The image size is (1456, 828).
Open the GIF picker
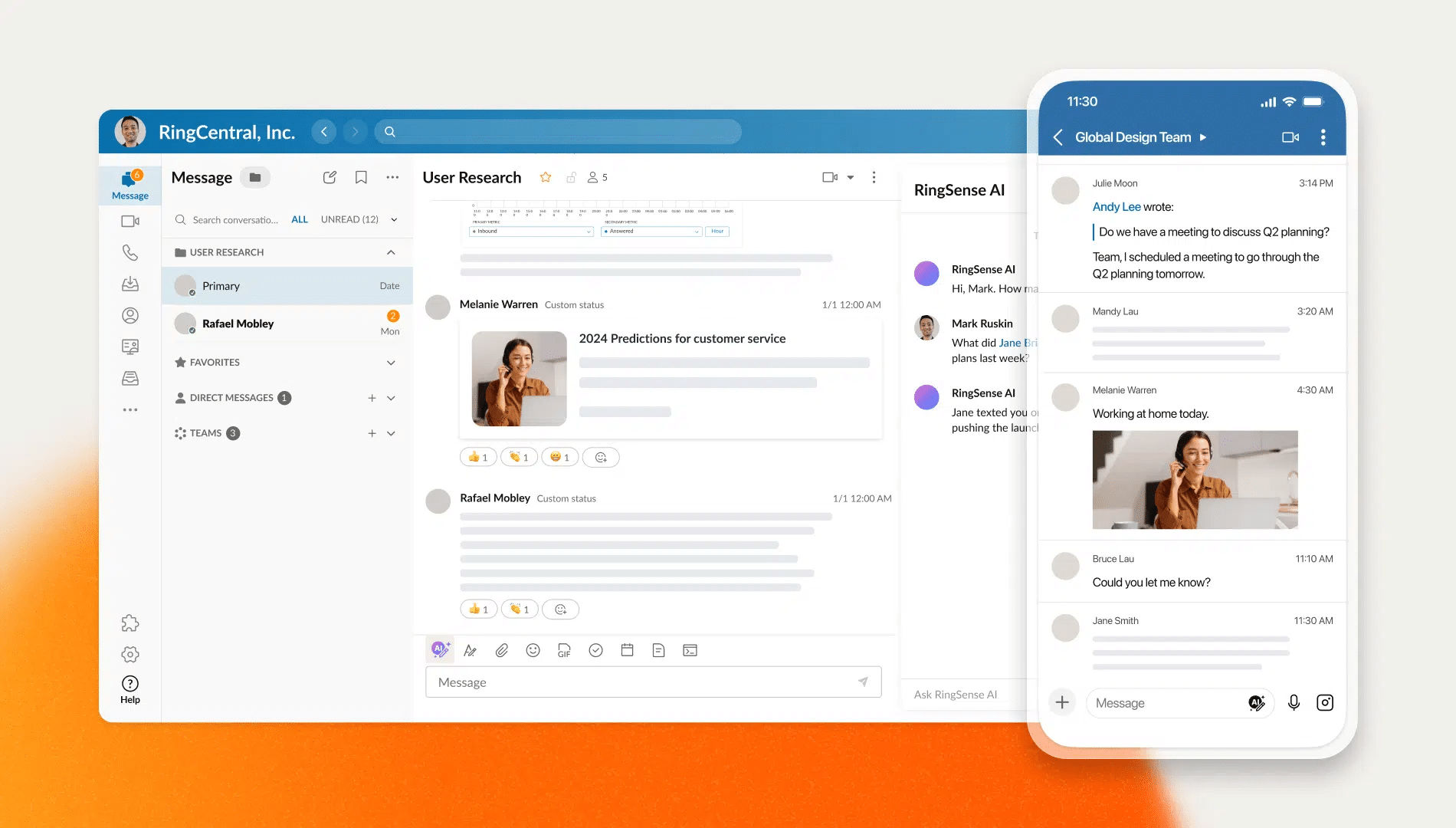(564, 649)
